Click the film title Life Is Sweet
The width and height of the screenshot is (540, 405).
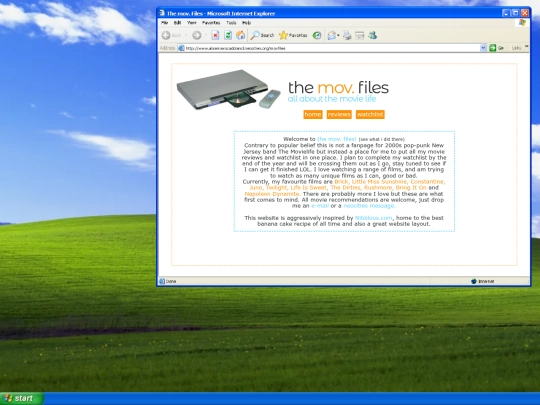pos(309,187)
